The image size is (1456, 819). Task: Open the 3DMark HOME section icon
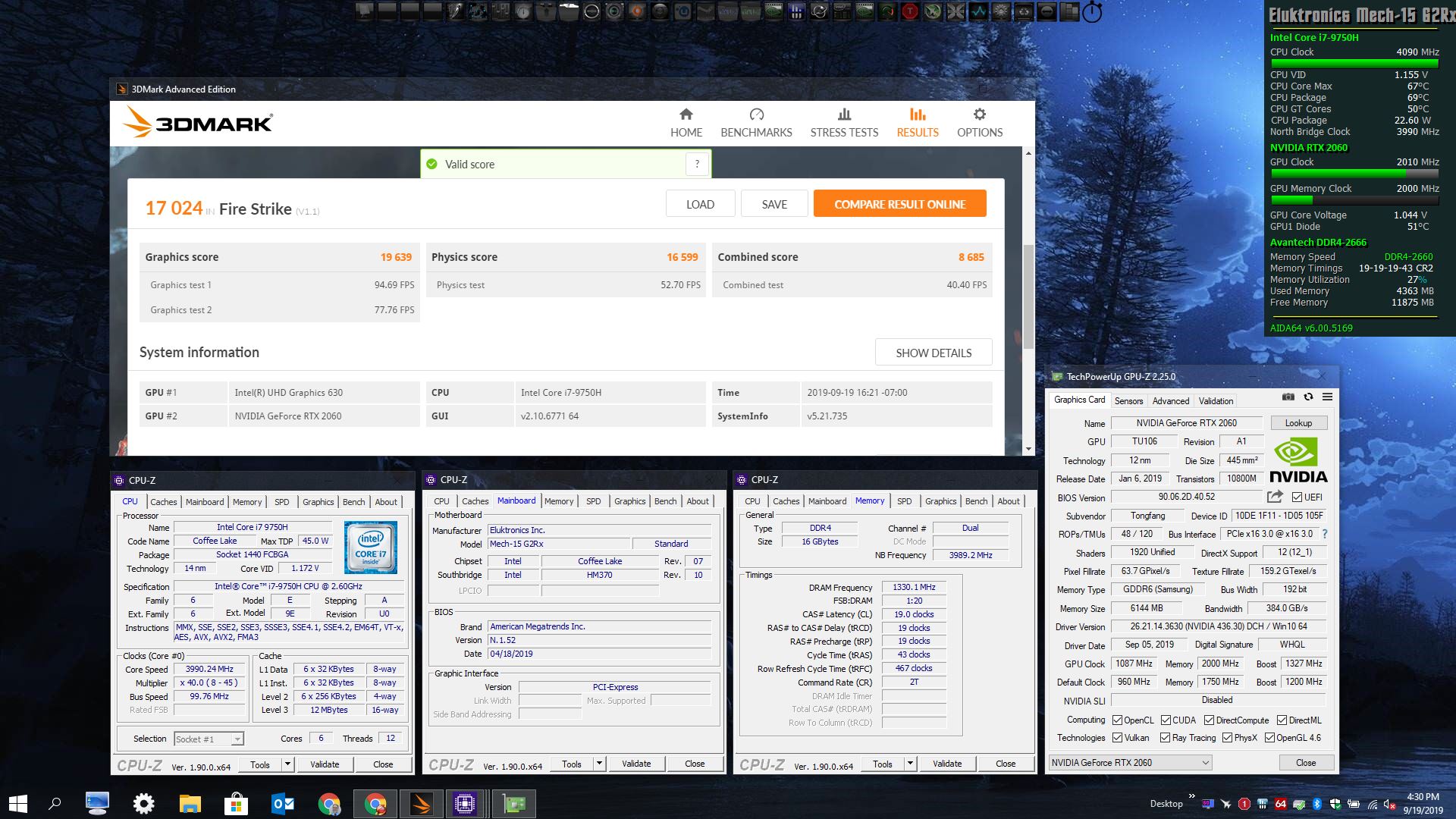pos(686,115)
